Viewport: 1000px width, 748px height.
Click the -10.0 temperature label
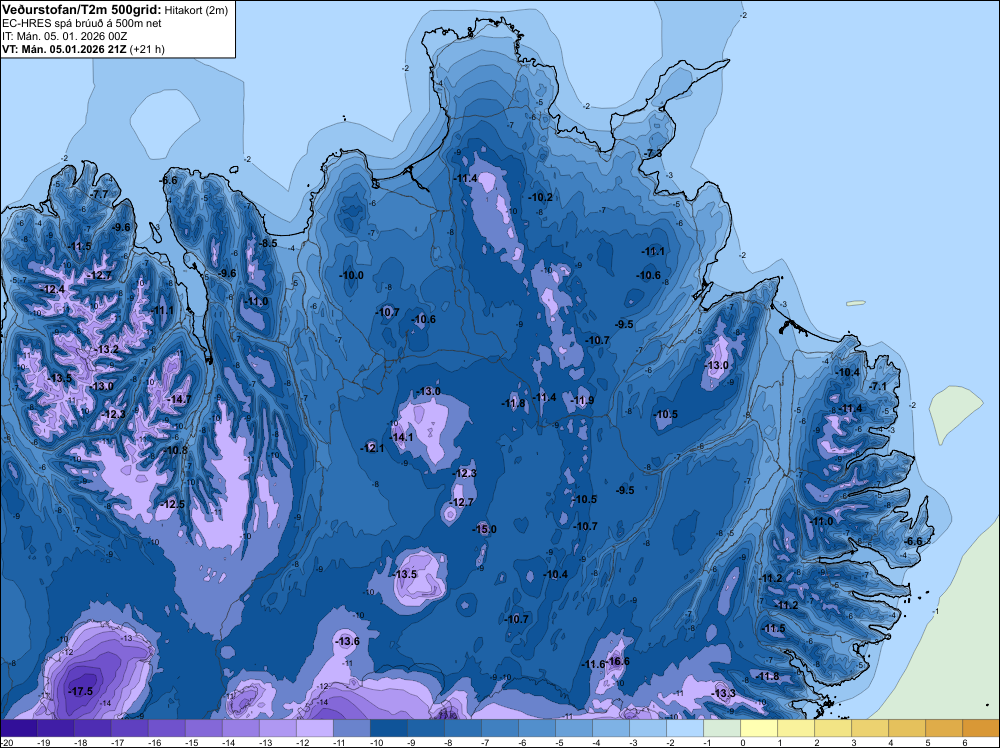[x=351, y=275]
